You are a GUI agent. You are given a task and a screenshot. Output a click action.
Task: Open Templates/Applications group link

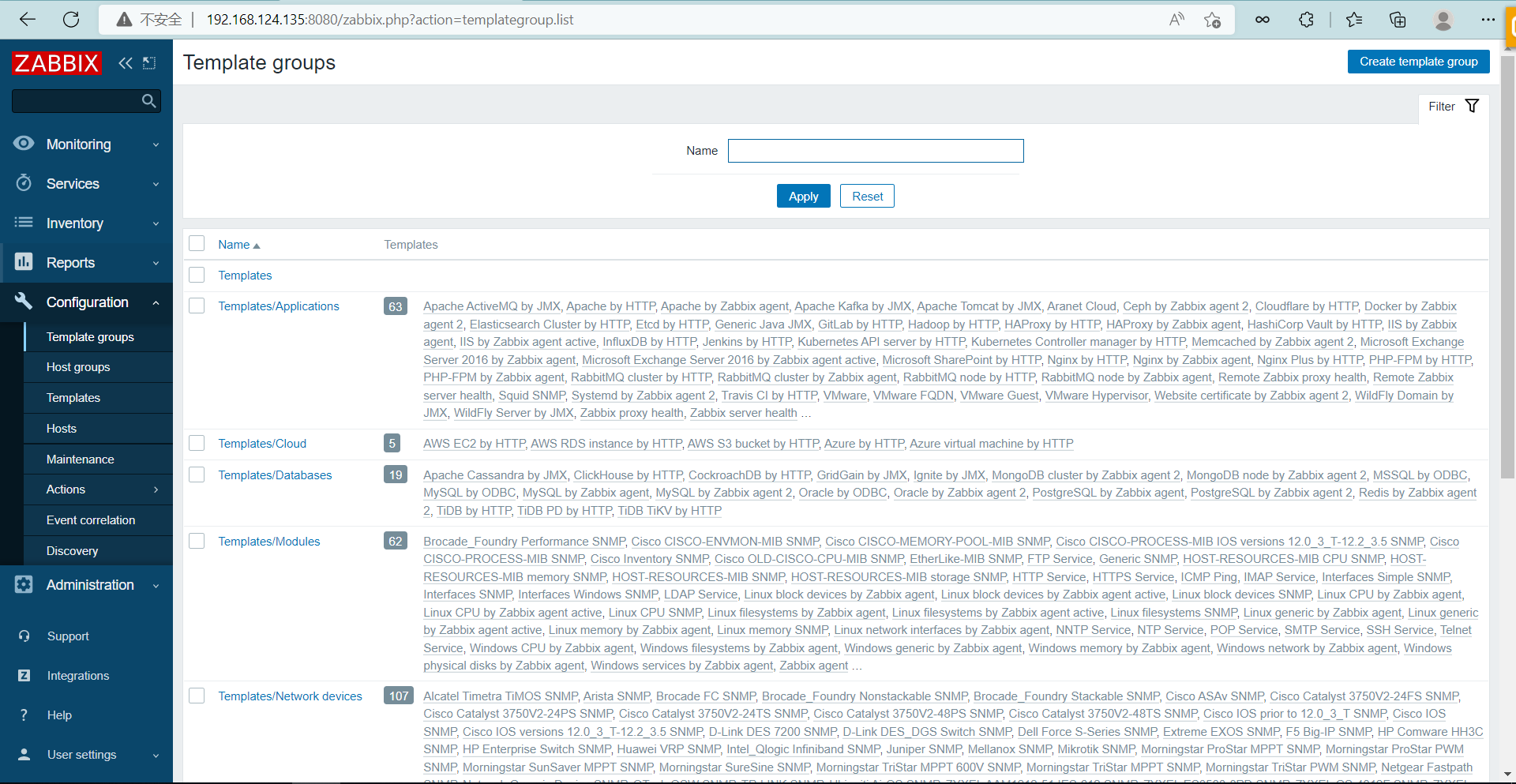[x=279, y=306]
